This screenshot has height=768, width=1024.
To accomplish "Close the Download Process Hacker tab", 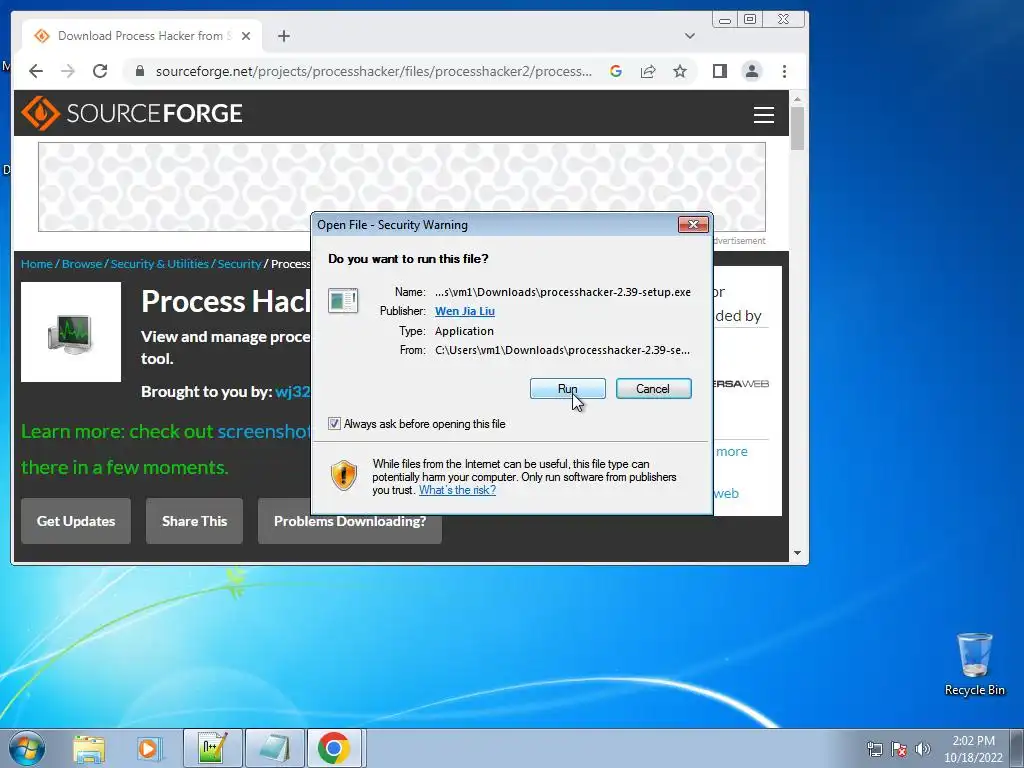I will tap(246, 36).
